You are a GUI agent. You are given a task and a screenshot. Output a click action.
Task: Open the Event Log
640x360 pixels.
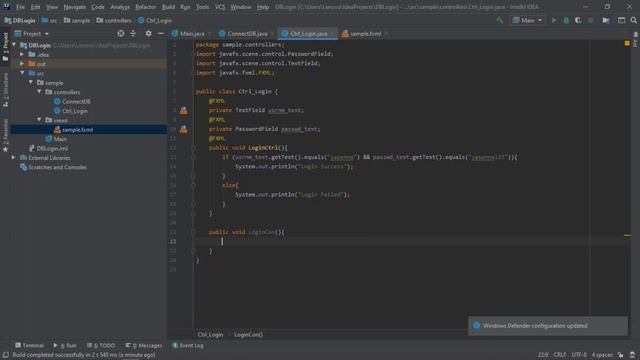pyautogui.click(x=188, y=345)
